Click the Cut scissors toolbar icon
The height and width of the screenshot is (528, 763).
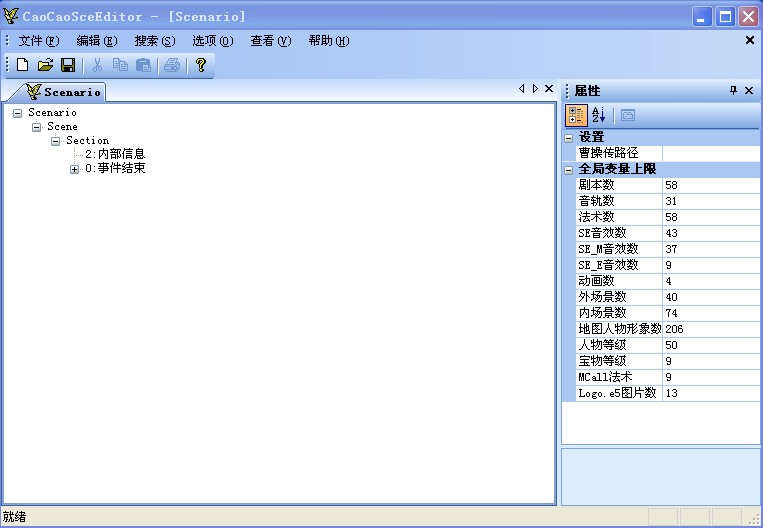(97, 65)
